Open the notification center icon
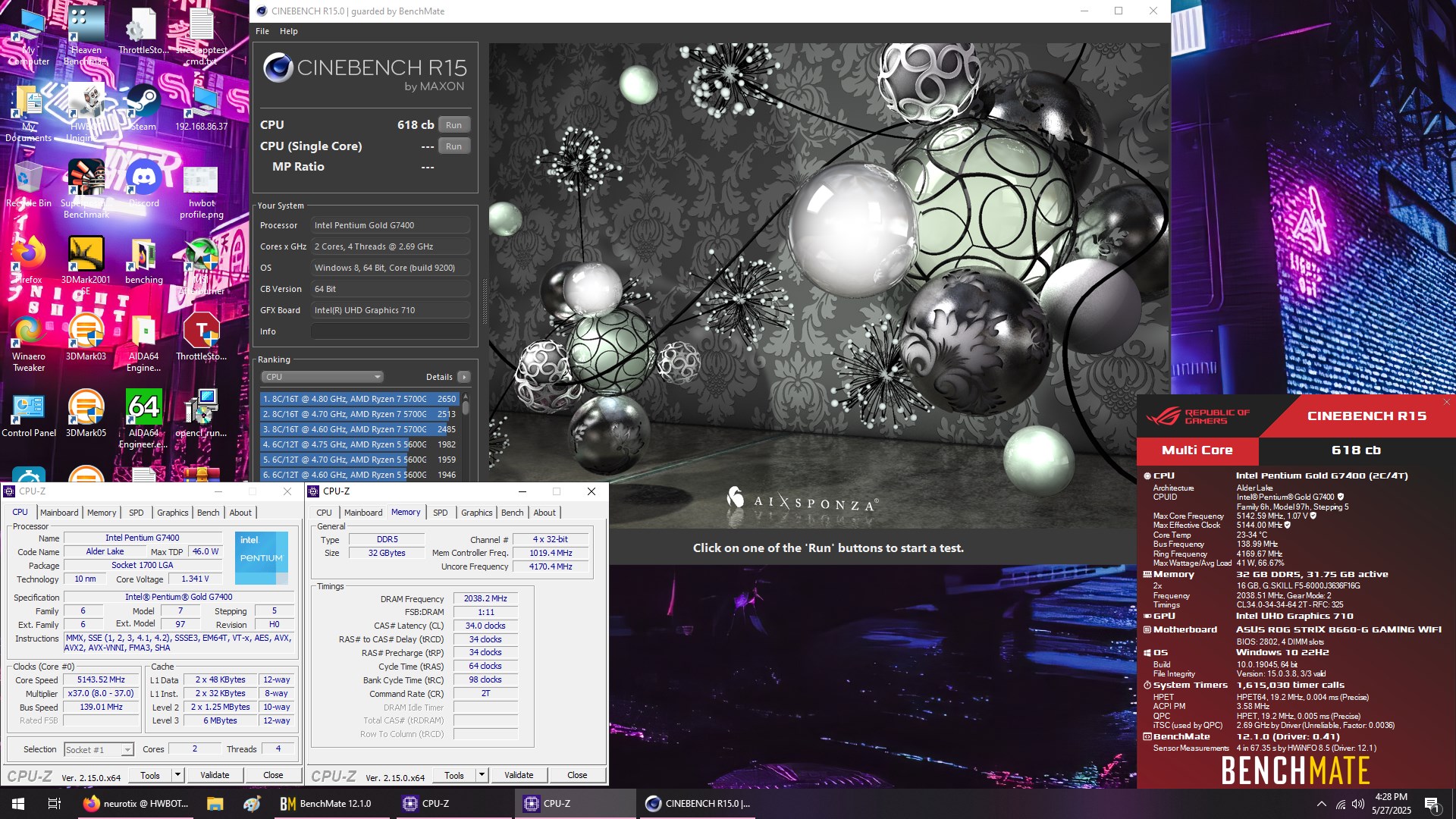Screen dimensions: 1456x819 (x=1432, y=804)
